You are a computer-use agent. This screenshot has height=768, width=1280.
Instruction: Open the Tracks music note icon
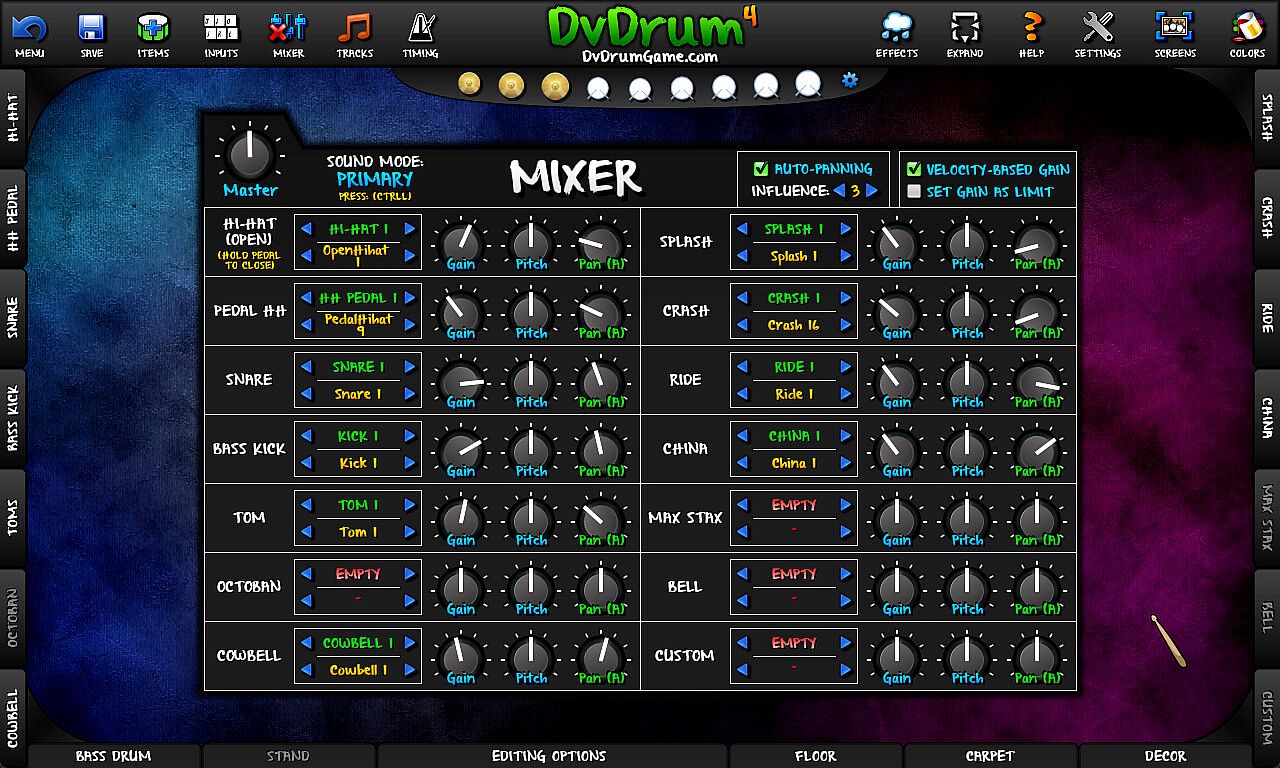pyautogui.click(x=354, y=28)
